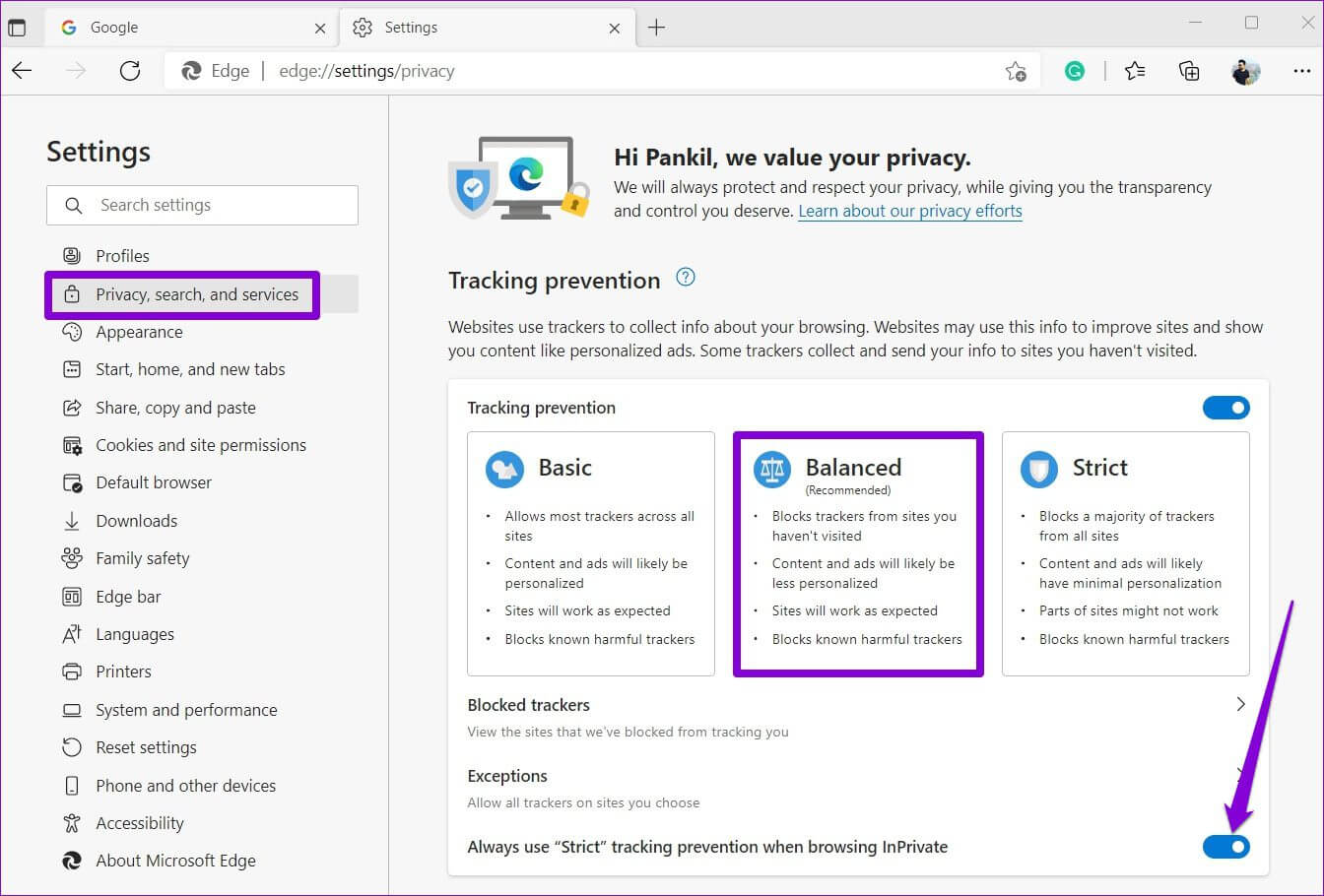
Task: Click the Family safety icon
Action: pyautogui.click(x=72, y=558)
